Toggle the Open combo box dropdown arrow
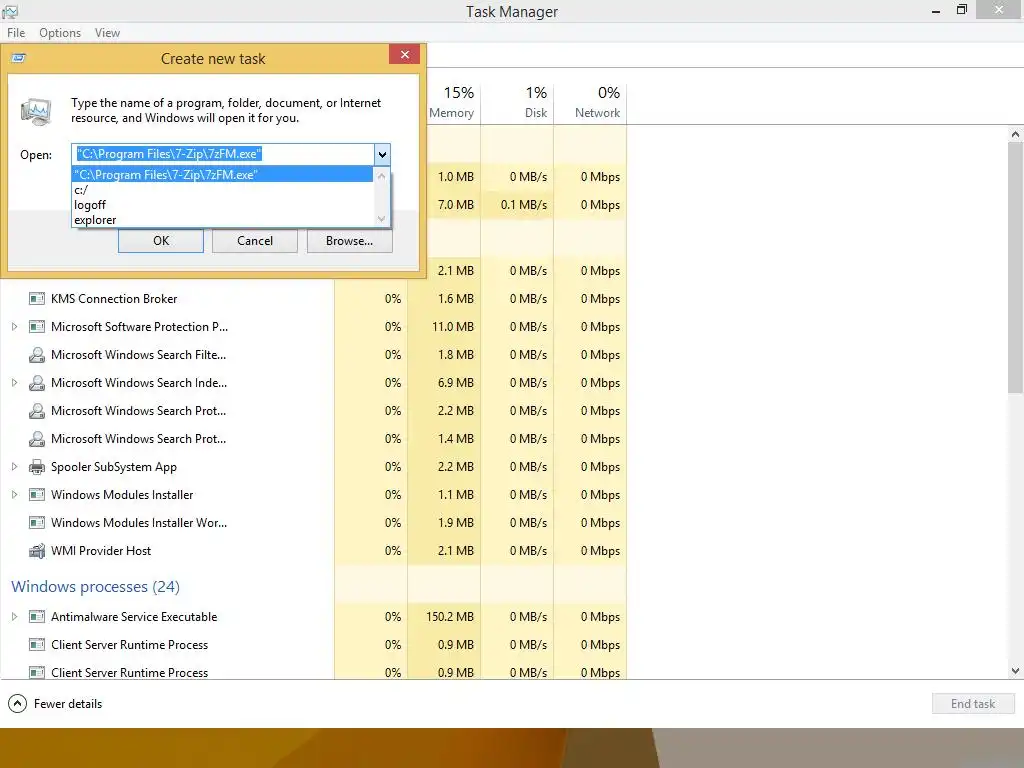This screenshot has width=1024, height=768. [382, 155]
